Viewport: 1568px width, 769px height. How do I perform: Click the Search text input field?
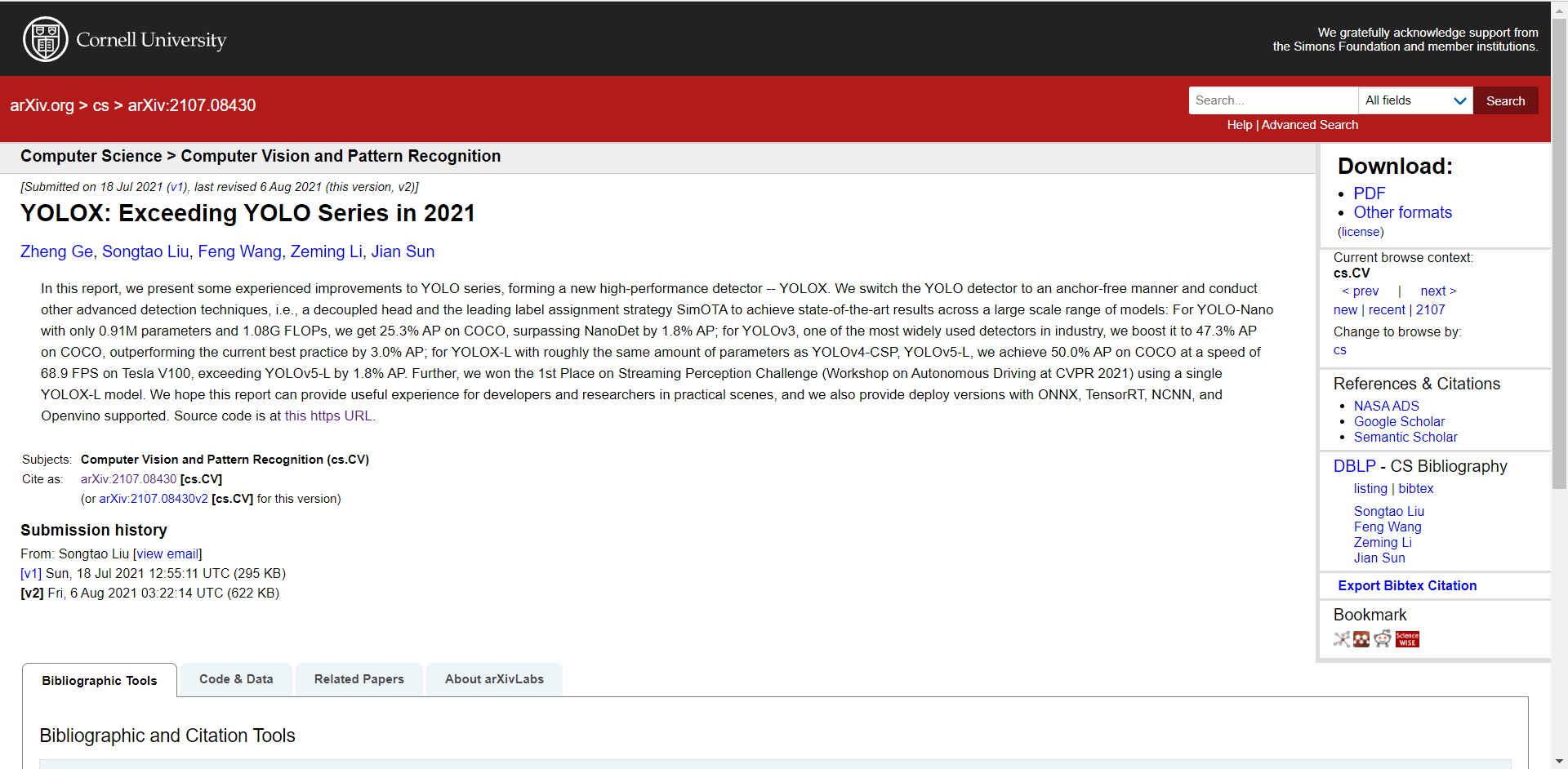(1273, 100)
